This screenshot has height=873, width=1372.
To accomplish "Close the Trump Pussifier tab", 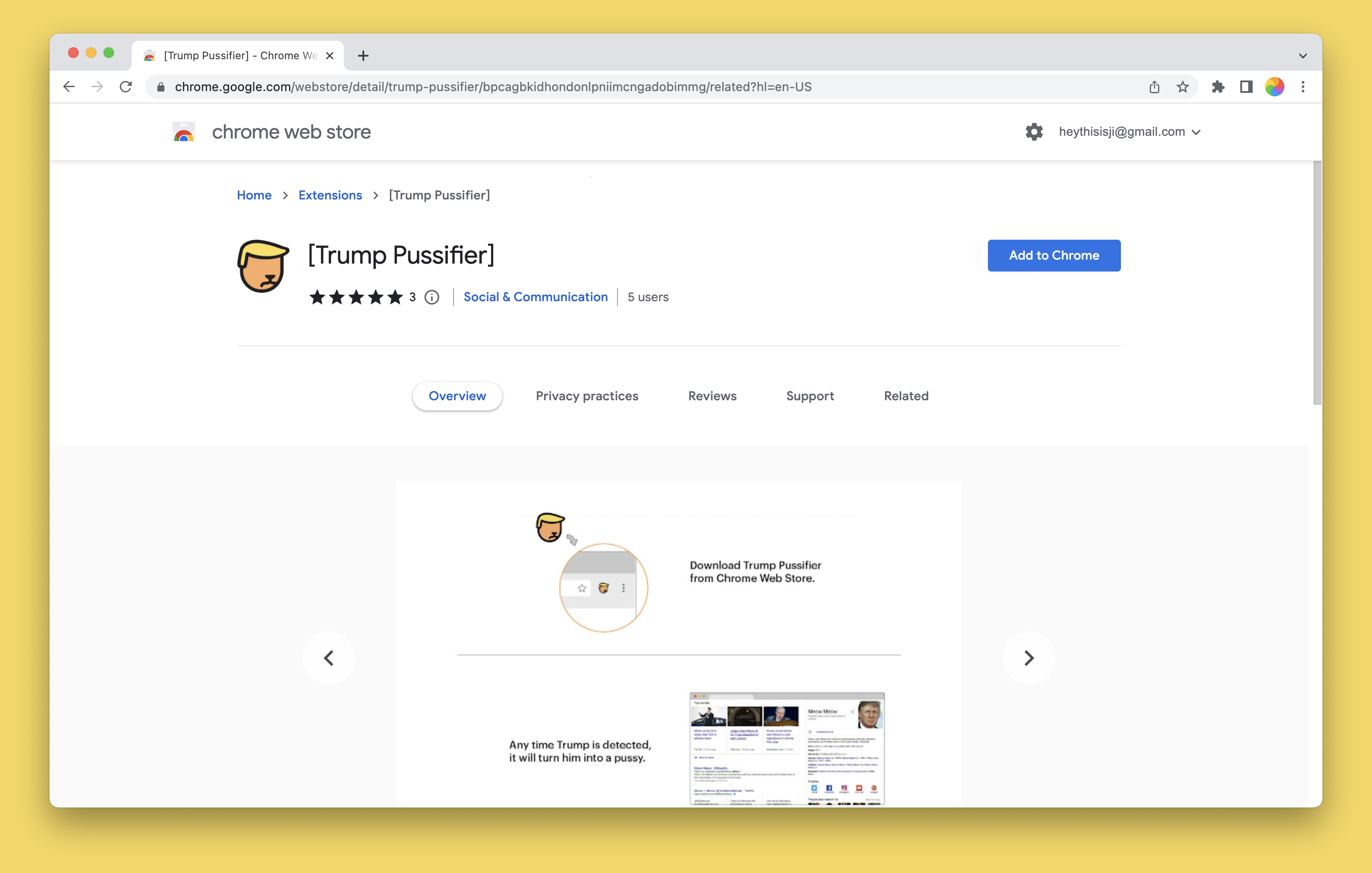I will click(329, 55).
